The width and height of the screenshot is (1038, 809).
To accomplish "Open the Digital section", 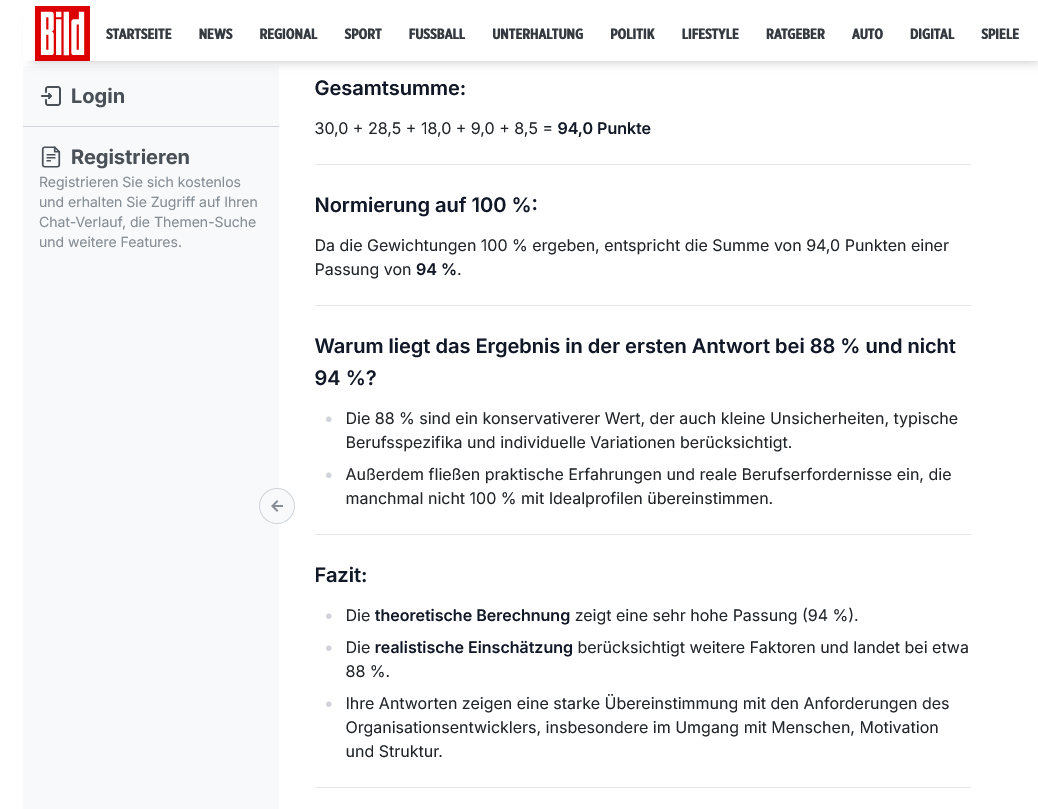I will click(932, 34).
